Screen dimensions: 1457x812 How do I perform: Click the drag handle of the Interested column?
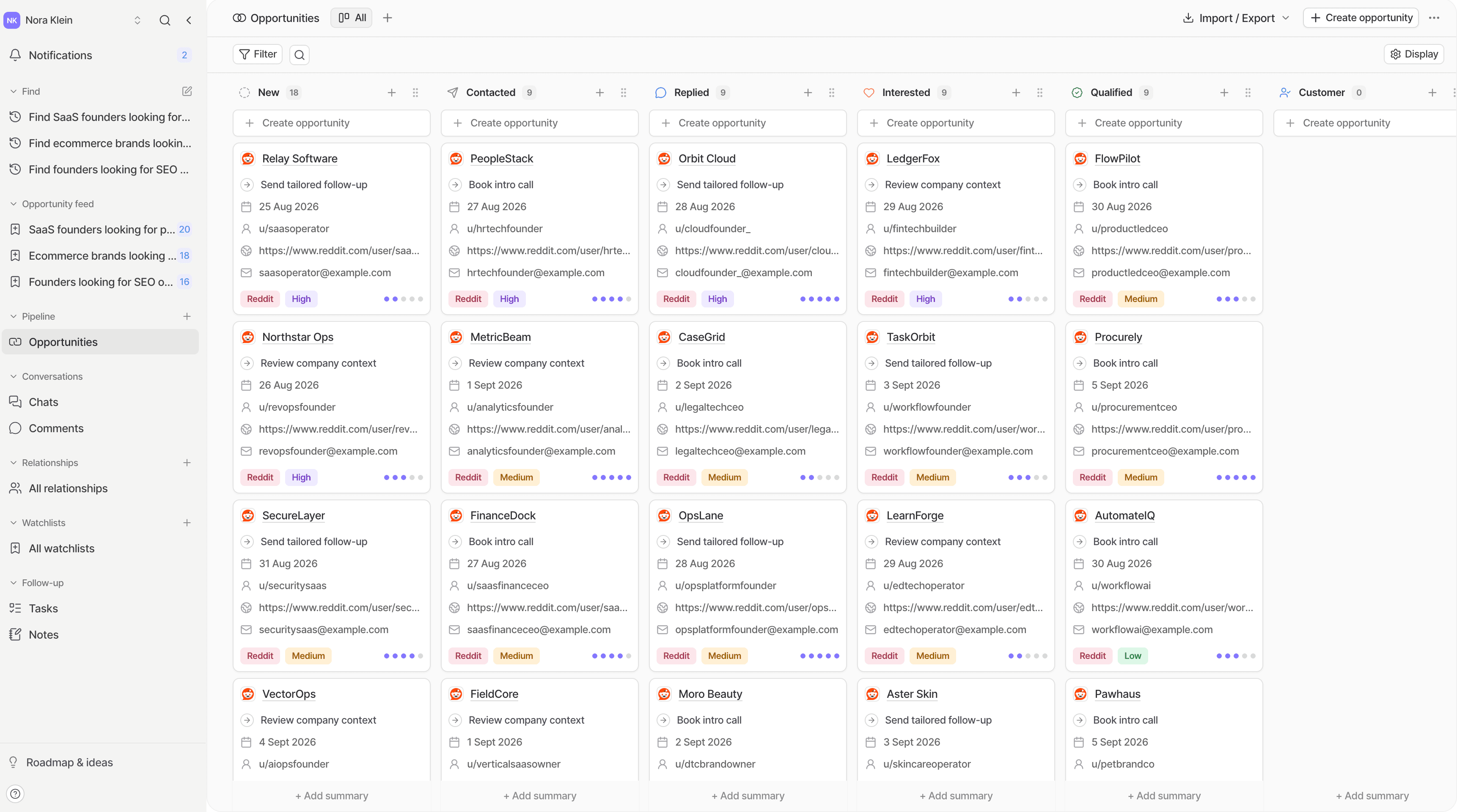(1039, 92)
